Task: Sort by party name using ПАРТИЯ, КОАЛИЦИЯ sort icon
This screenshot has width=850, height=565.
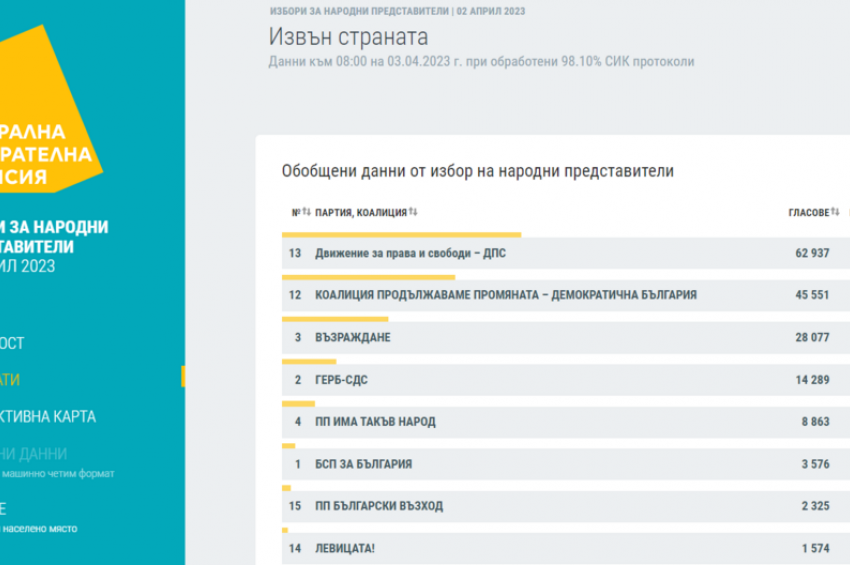Action: pos(413,212)
